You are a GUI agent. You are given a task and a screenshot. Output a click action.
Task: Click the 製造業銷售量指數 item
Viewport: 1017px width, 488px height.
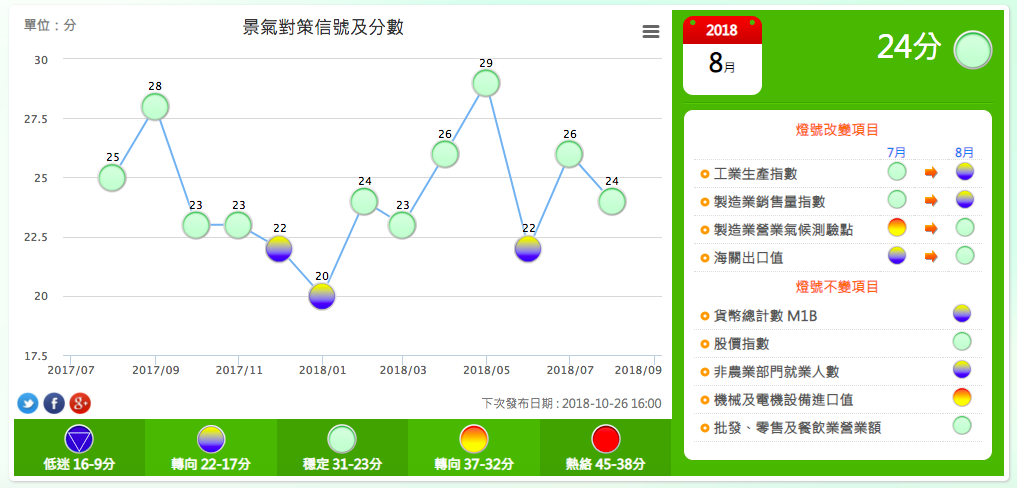[769, 202]
